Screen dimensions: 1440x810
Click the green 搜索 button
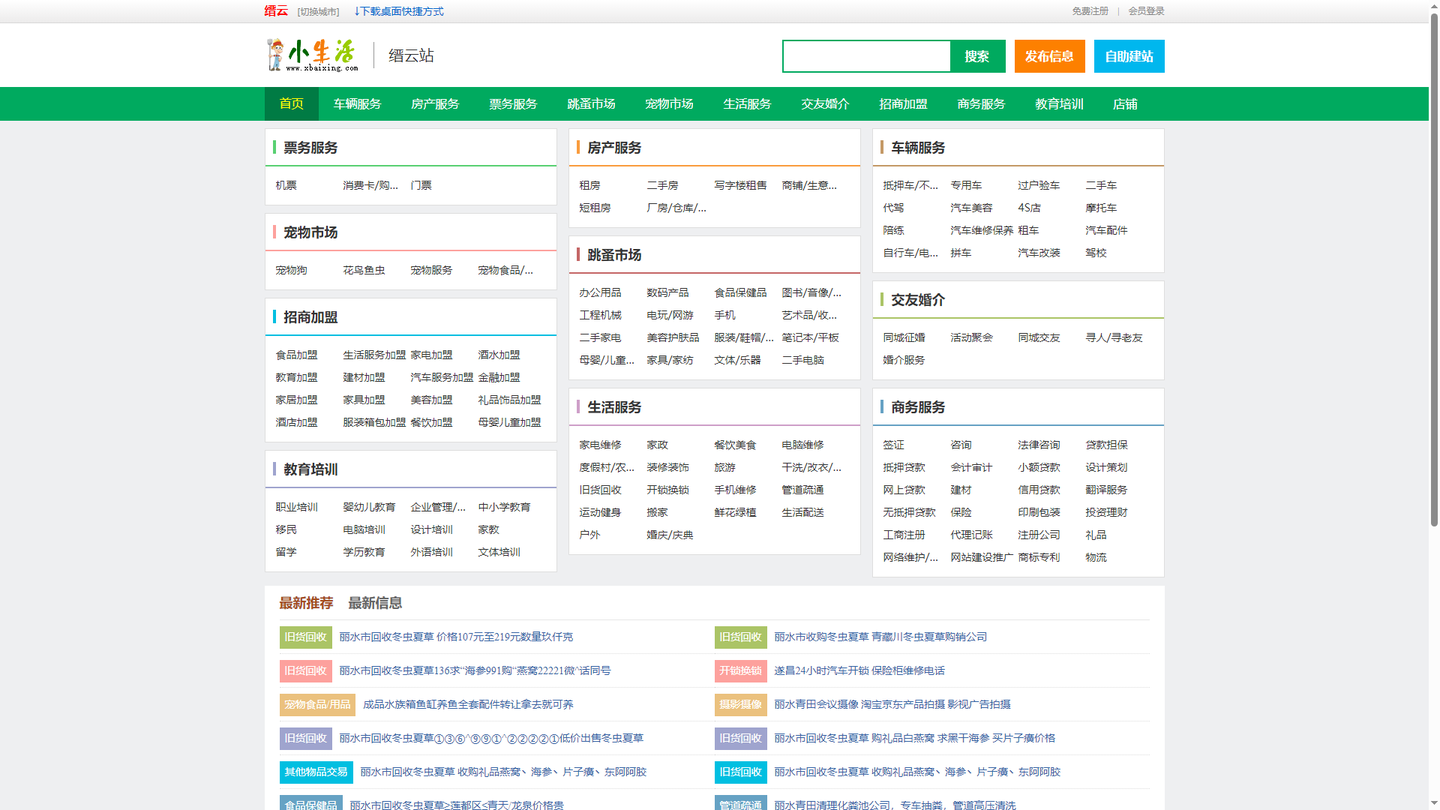click(x=977, y=56)
